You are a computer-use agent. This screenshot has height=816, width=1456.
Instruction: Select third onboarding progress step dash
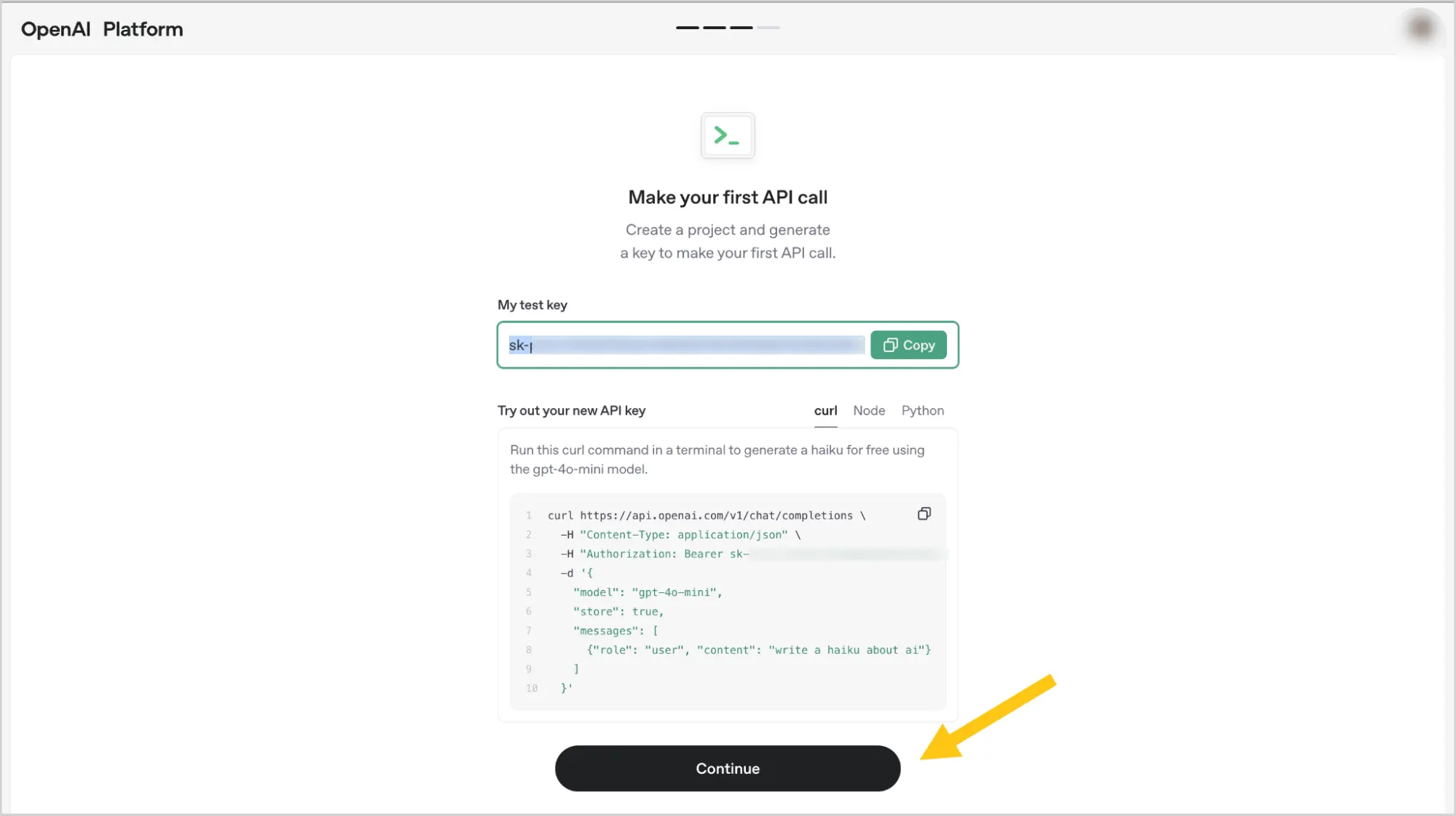point(741,28)
